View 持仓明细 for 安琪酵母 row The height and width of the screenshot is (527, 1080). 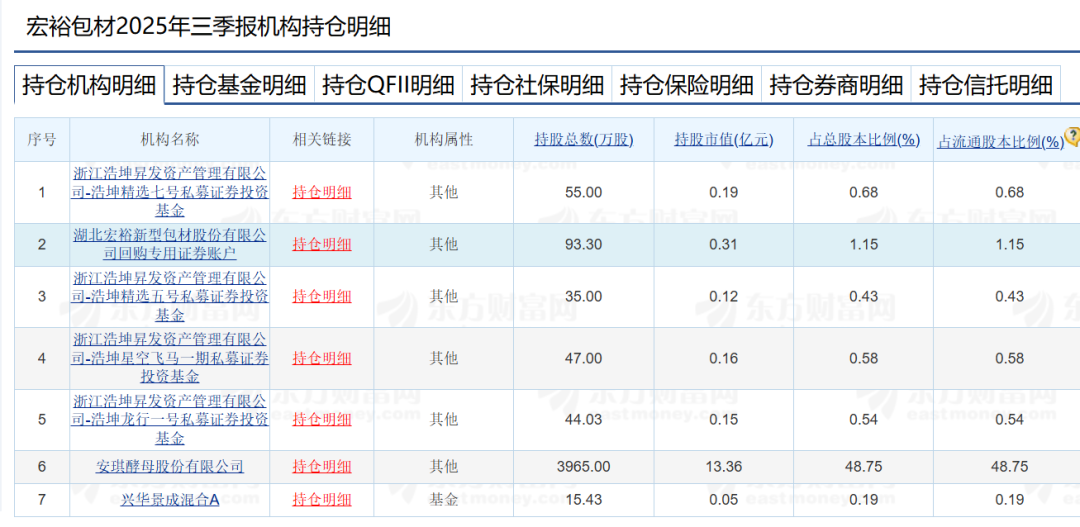click(322, 467)
